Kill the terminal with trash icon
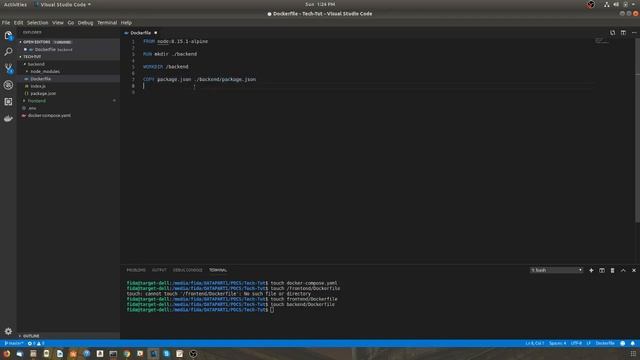Image resolution: width=640 pixels, height=360 pixels. (x=612, y=270)
